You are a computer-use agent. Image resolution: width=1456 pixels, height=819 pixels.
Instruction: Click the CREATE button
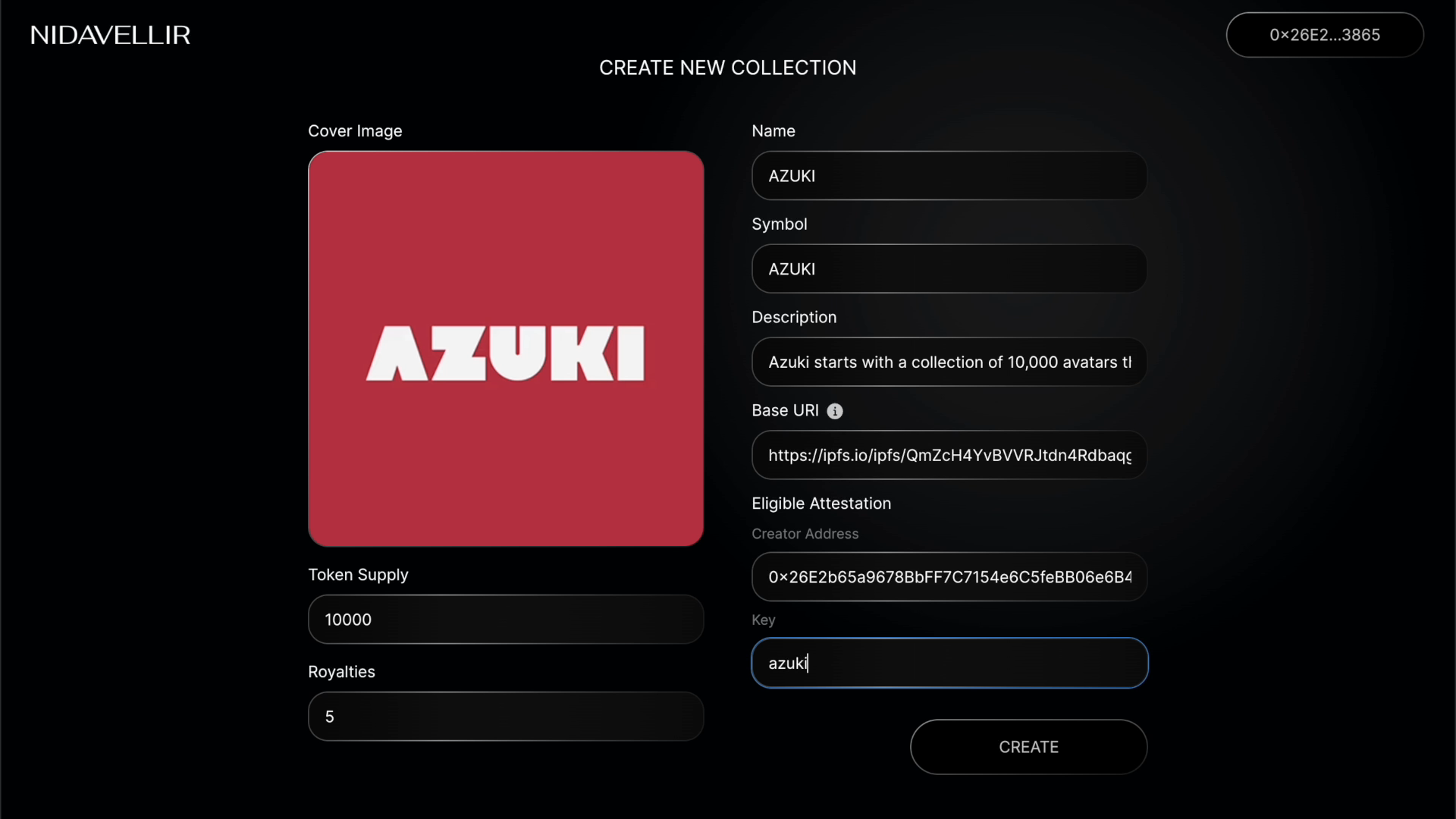(1028, 747)
